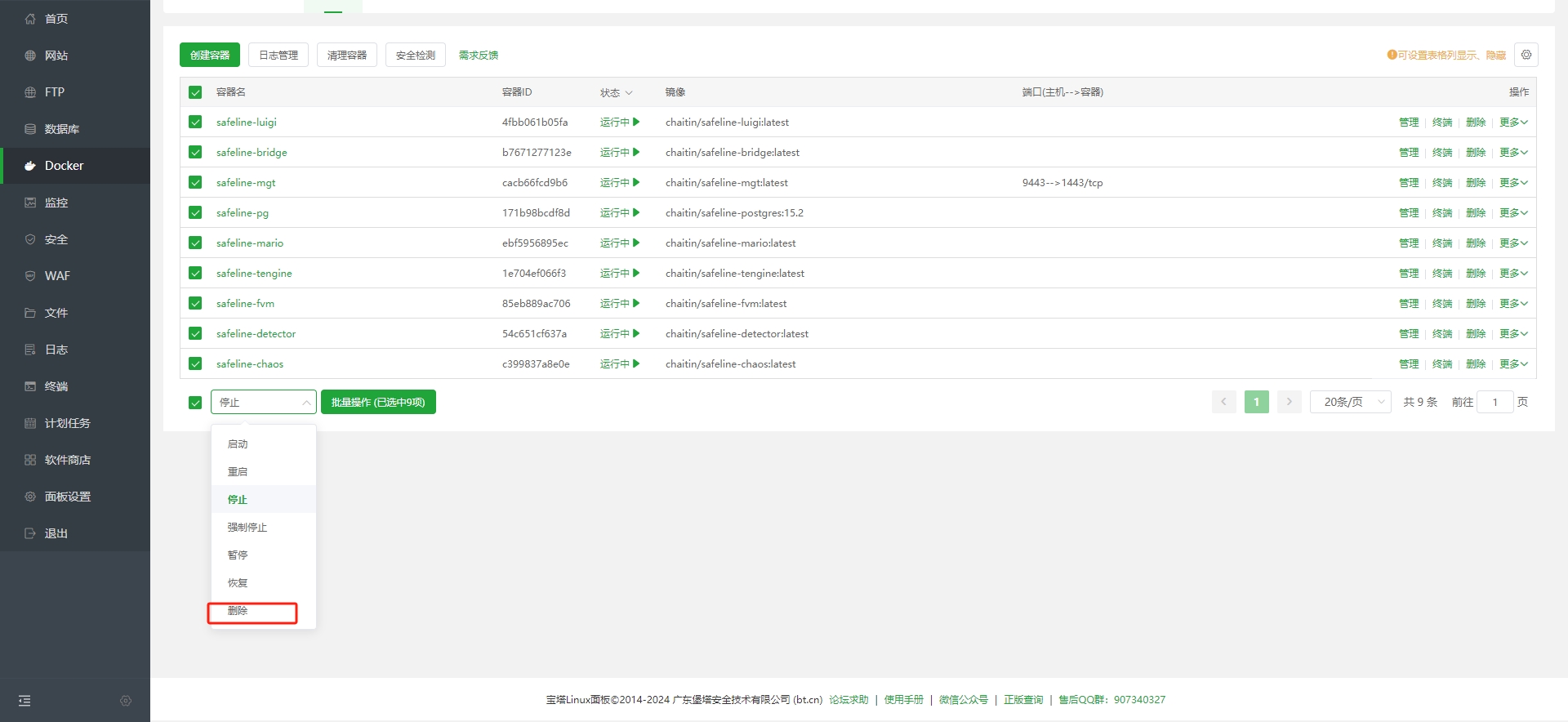Open the 文件 folder icon
The image size is (1568, 722).
[x=30, y=313]
